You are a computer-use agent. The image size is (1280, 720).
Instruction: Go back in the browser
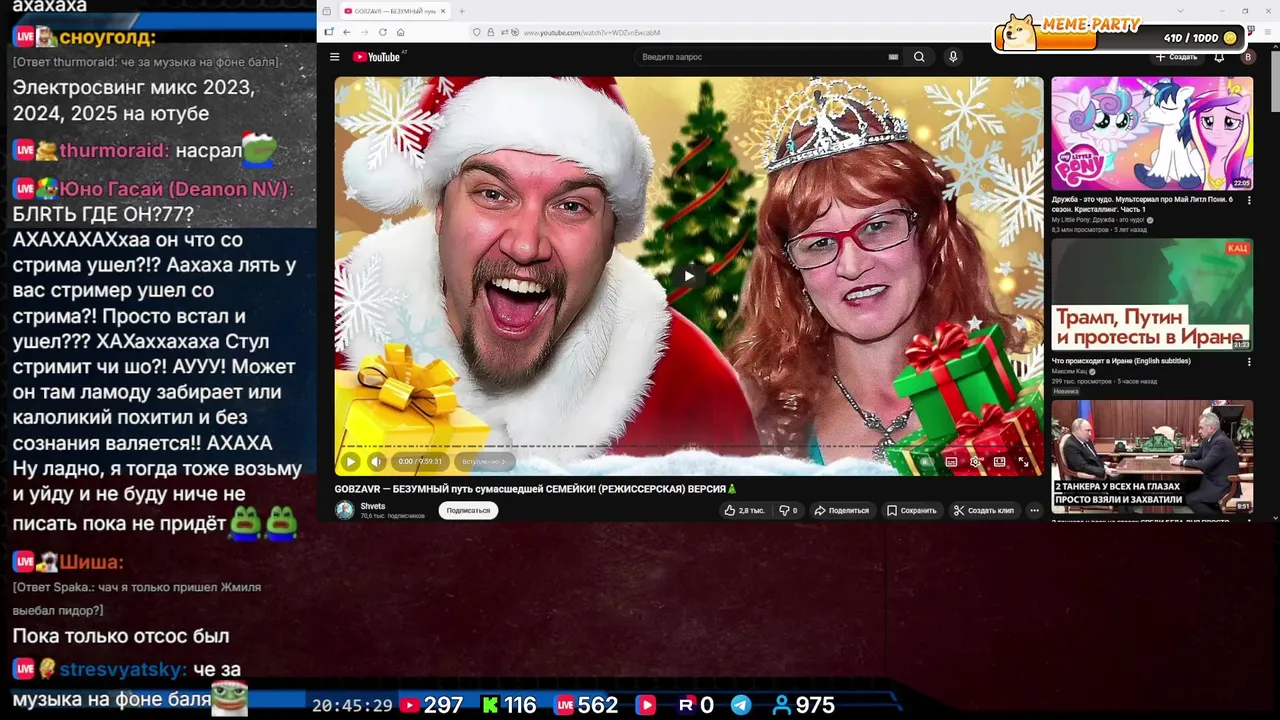tap(347, 32)
